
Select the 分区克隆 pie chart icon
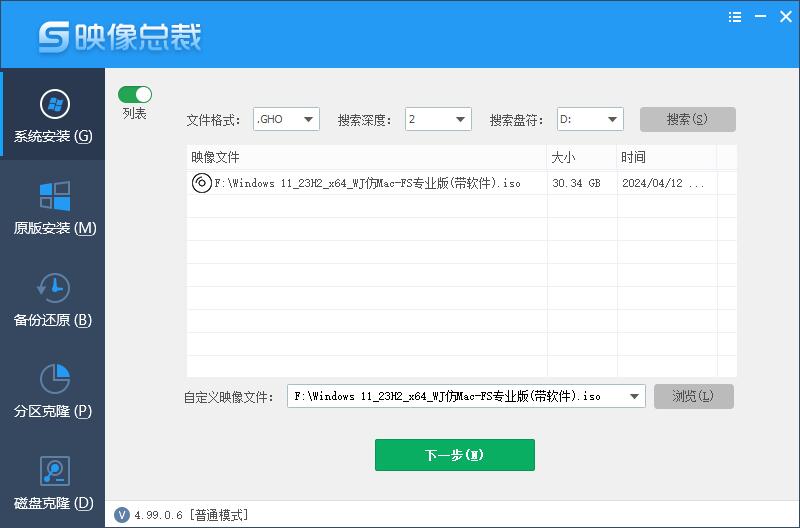(x=53, y=379)
